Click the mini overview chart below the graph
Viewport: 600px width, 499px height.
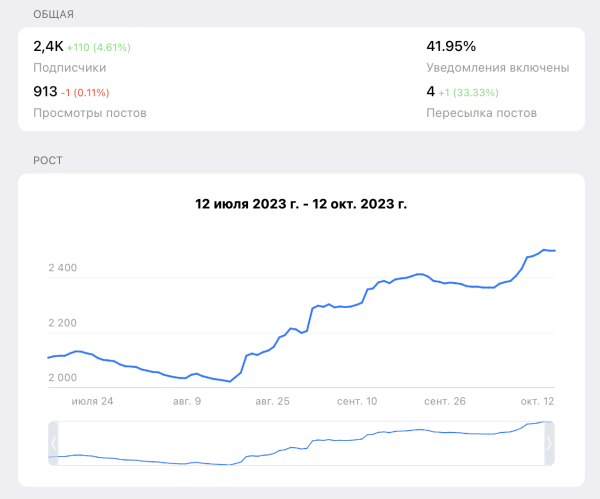[x=300, y=443]
